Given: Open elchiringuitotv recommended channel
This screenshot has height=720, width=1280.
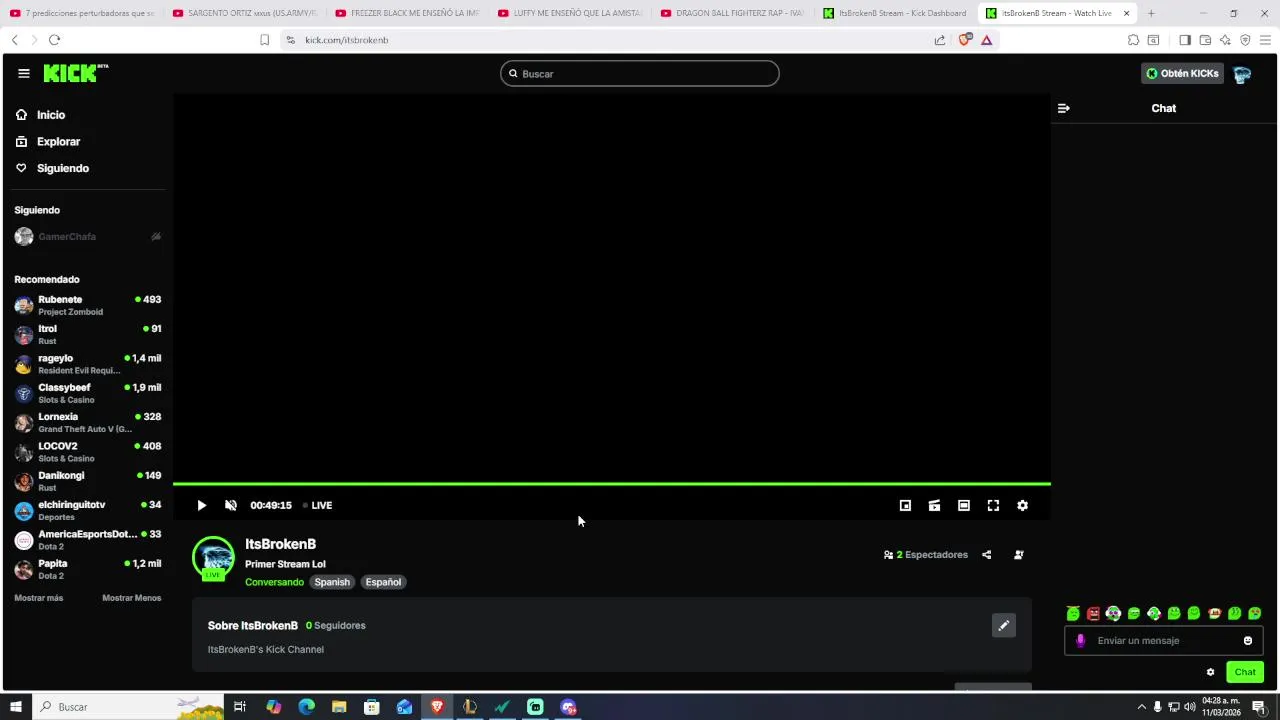Looking at the screenshot, I should [88, 510].
